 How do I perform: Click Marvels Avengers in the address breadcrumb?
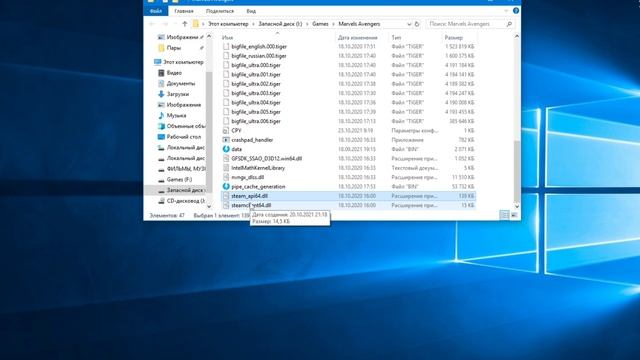click(359, 24)
